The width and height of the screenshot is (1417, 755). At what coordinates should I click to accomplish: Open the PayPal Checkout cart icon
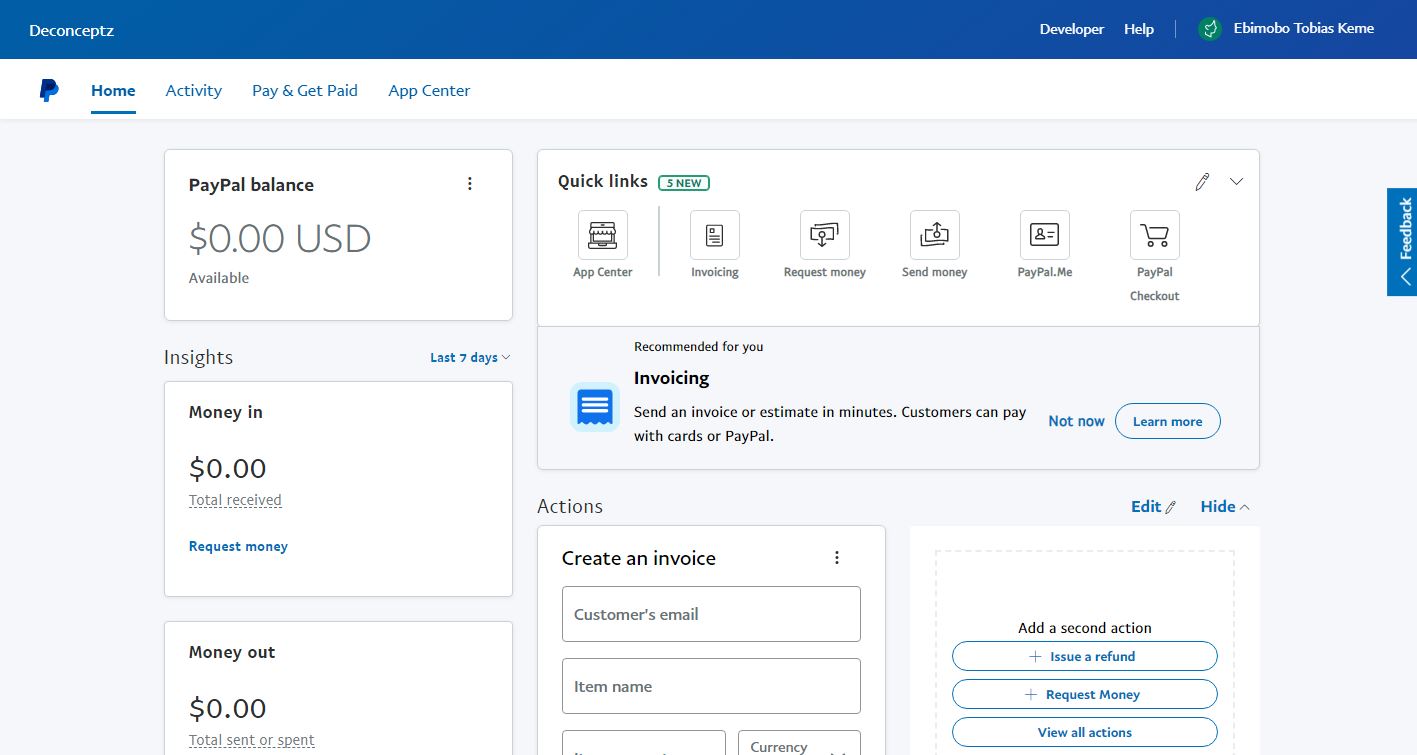pos(1155,235)
